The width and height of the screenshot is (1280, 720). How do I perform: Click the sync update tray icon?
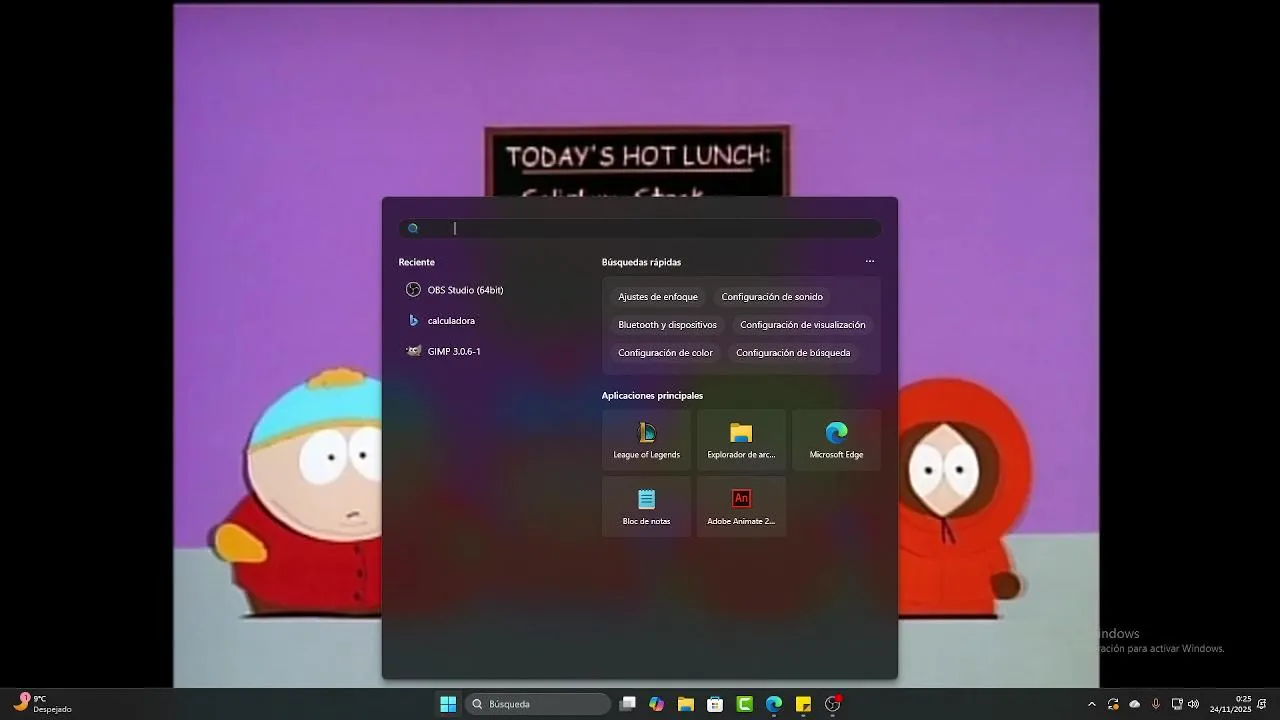1113,704
